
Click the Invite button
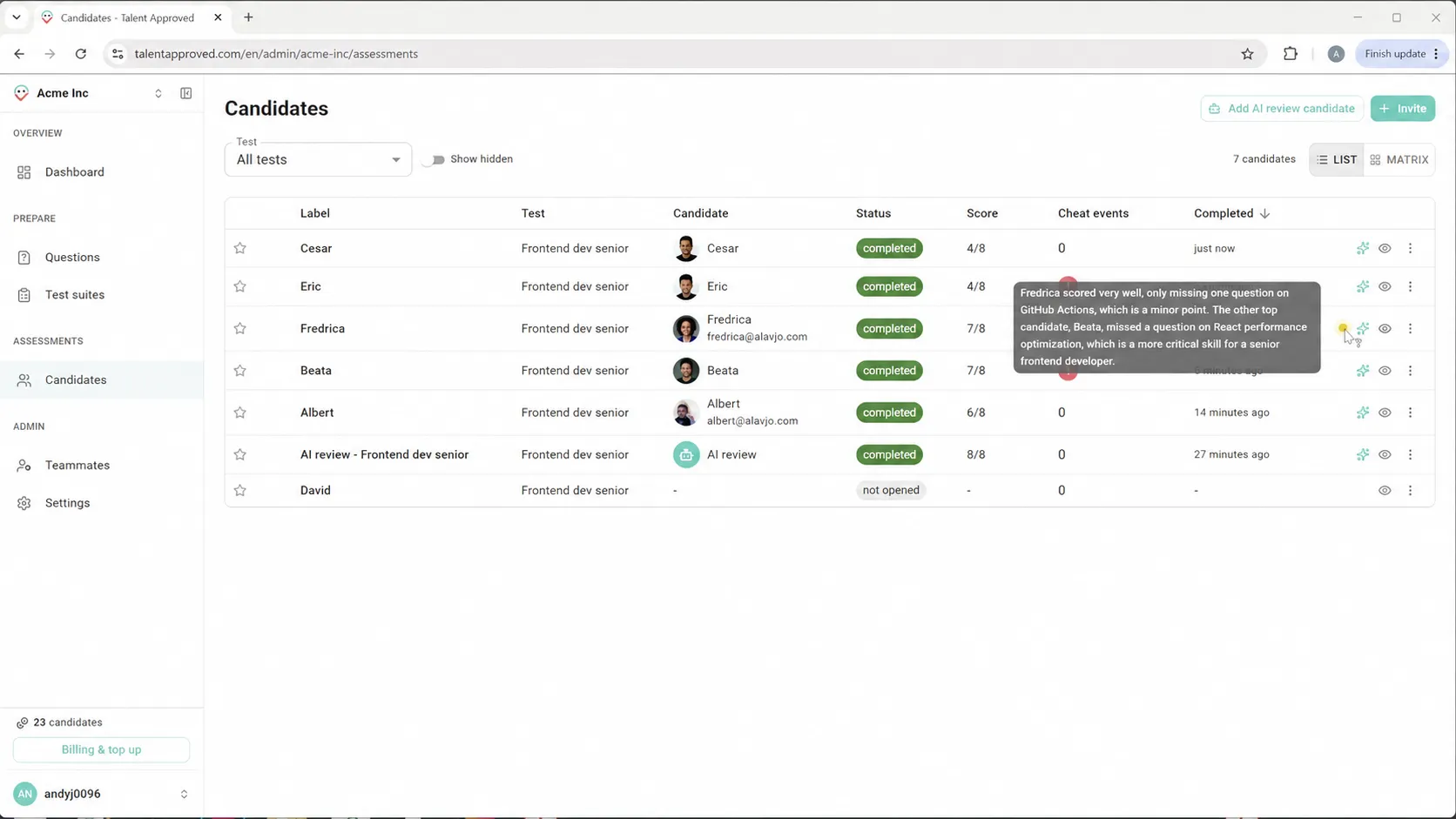coord(1403,109)
